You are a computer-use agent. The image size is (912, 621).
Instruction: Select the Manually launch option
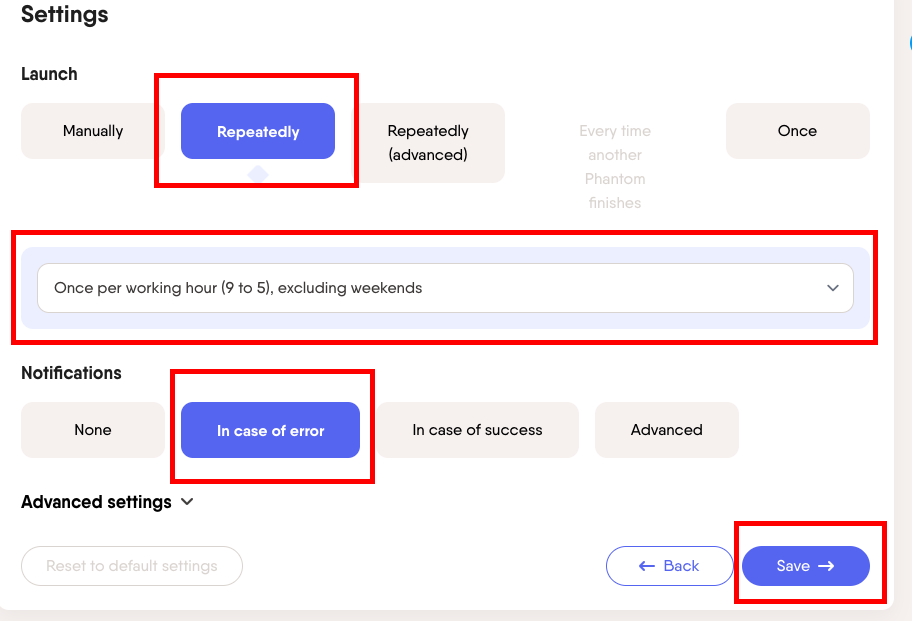92,131
